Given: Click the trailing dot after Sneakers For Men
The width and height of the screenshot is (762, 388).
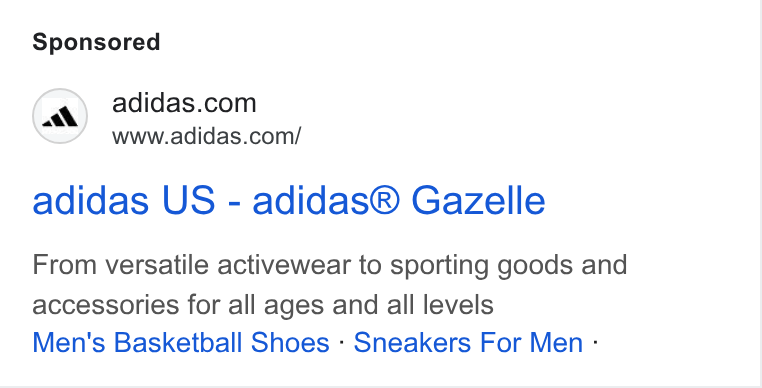Looking at the screenshot, I should point(595,342).
